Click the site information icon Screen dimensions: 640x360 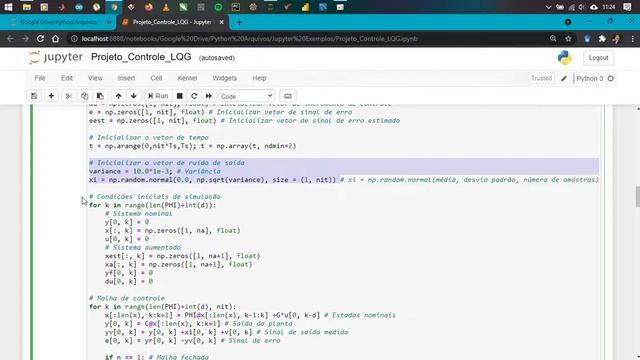coord(74,39)
